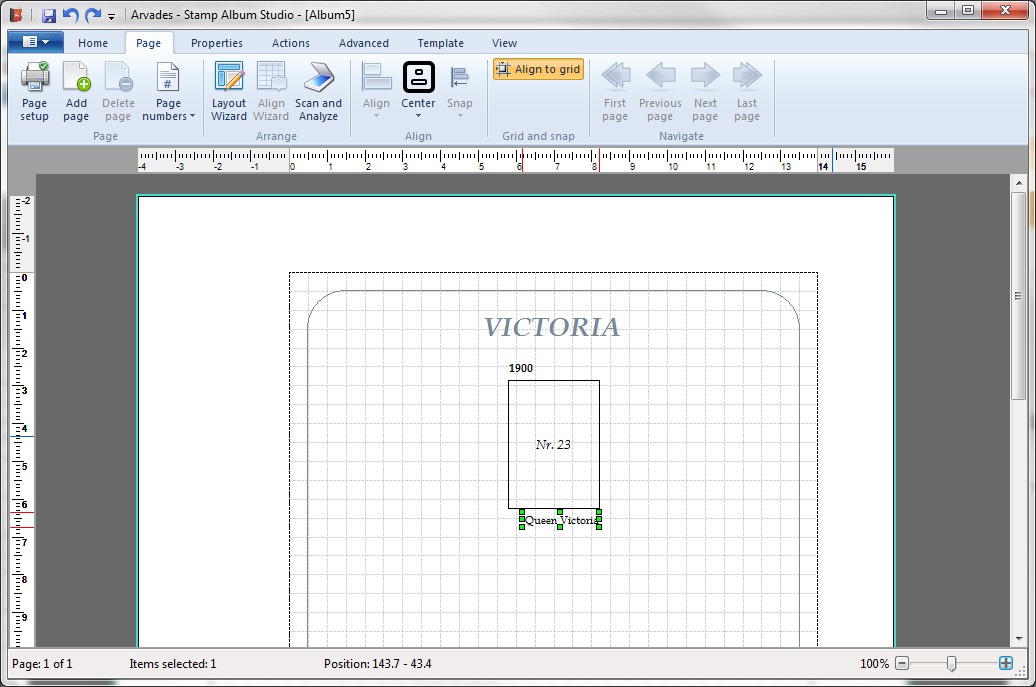The height and width of the screenshot is (687, 1036).
Task: Select the VICTORIA page title
Action: pos(552,327)
